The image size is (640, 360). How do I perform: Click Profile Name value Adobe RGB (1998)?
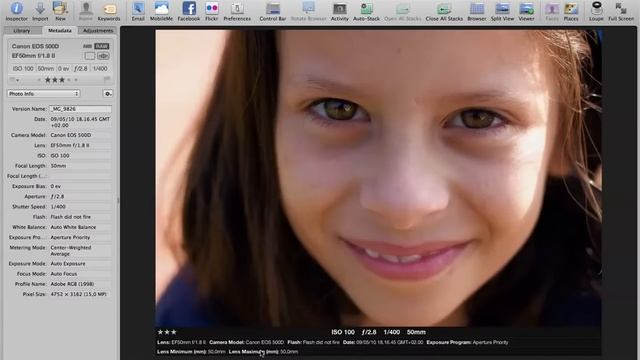(x=80, y=284)
